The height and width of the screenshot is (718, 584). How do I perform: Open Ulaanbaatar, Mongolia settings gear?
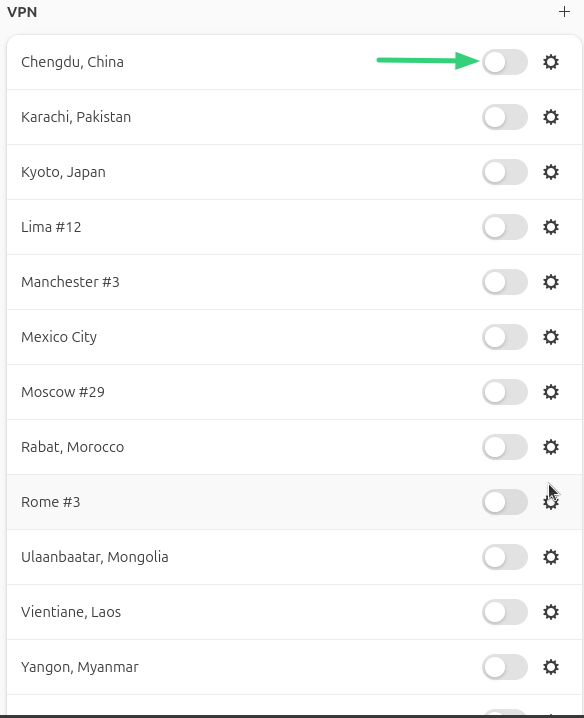[x=551, y=557]
